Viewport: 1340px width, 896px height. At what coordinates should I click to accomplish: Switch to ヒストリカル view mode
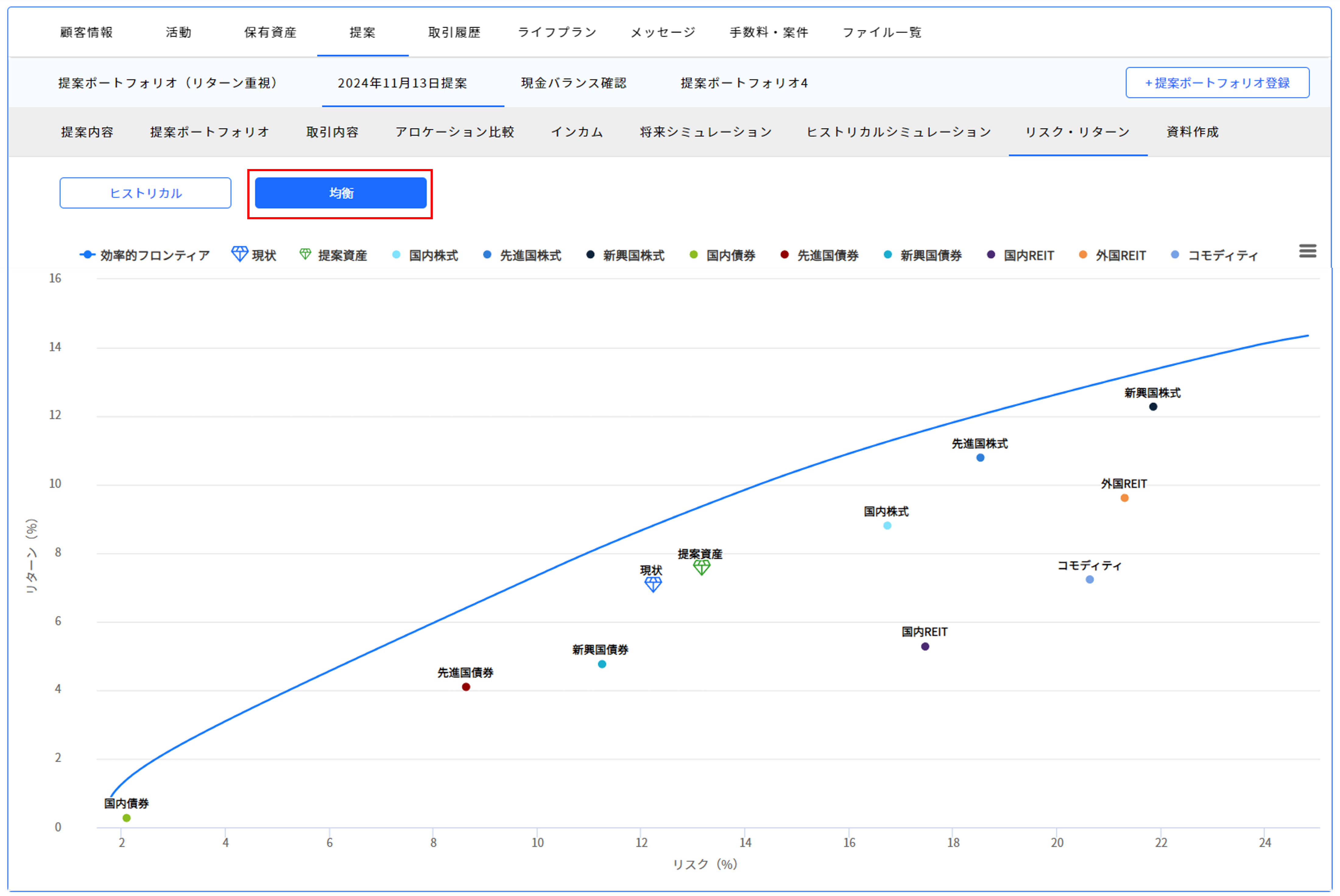click(x=145, y=193)
